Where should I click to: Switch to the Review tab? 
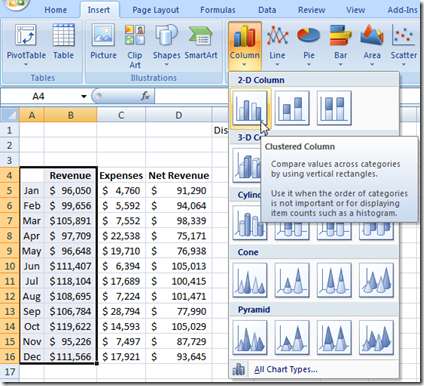click(x=312, y=10)
